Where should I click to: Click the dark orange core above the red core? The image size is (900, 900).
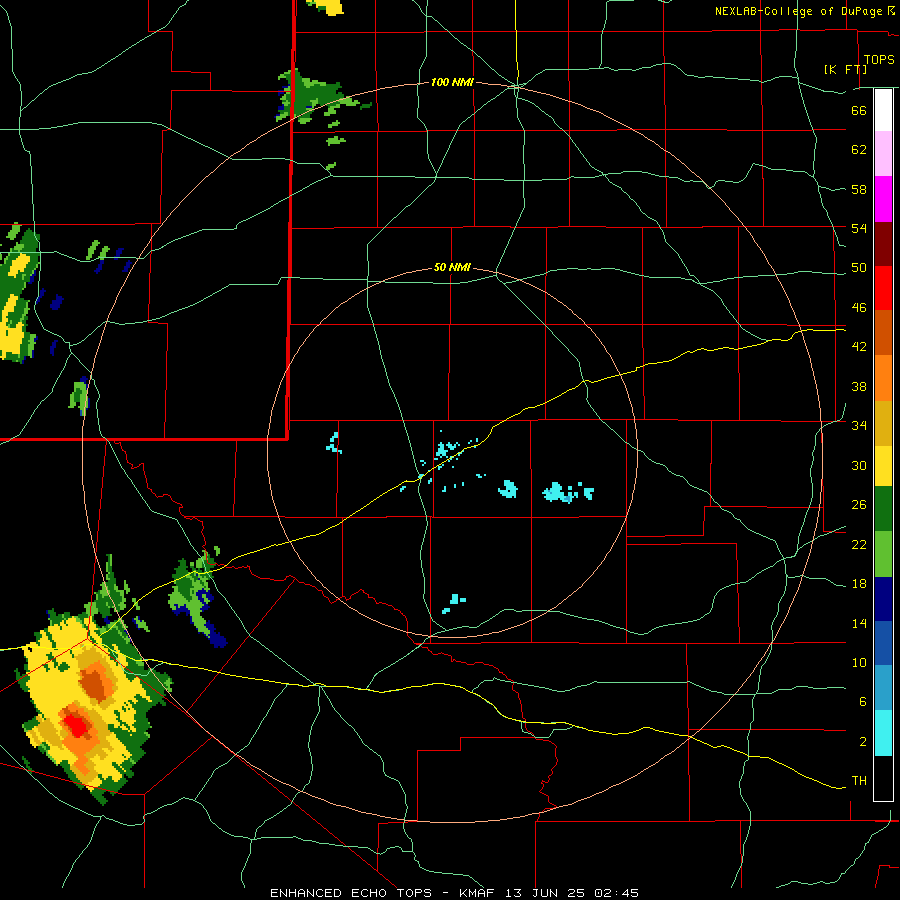(96, 685)
